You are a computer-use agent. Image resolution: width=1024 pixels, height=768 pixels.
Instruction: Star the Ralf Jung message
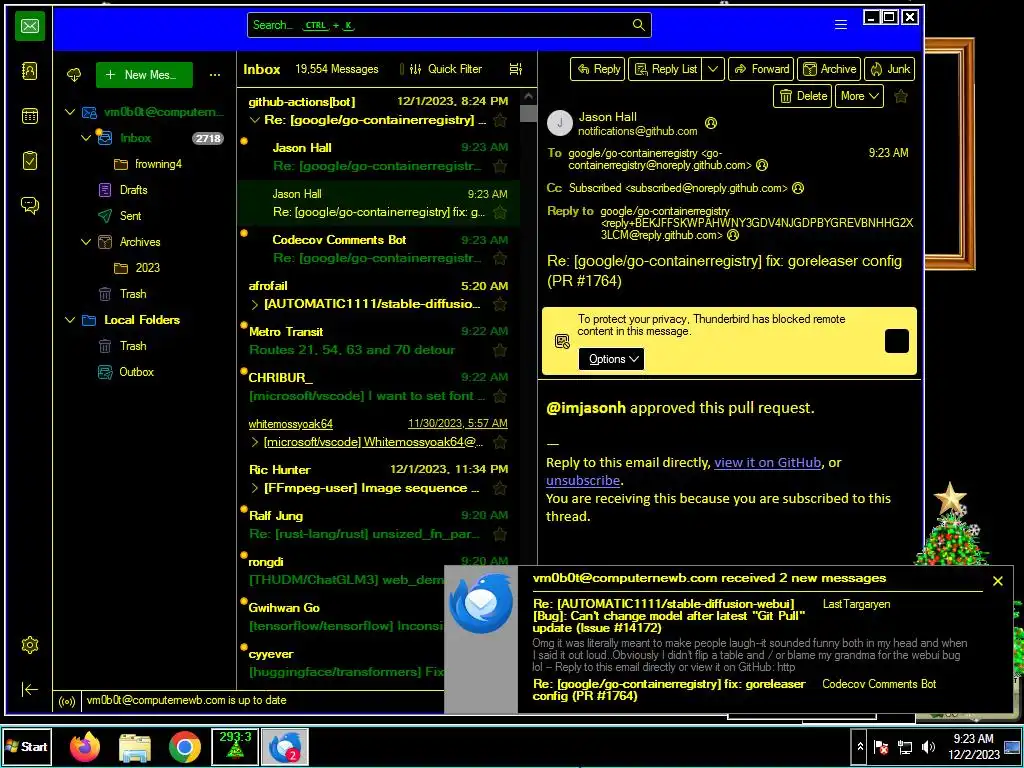pyautogui.click(x=500, y=534)
